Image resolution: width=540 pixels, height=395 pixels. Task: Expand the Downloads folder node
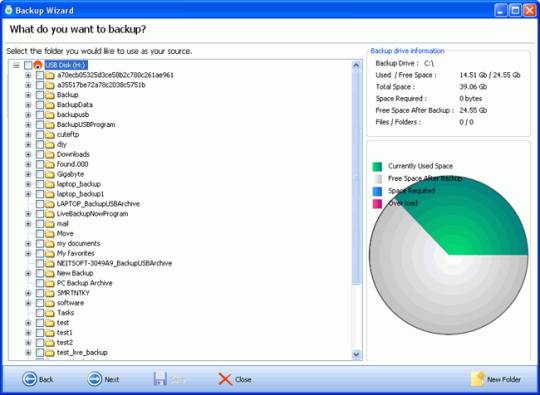pyautogui.click(x=28, y=154)
